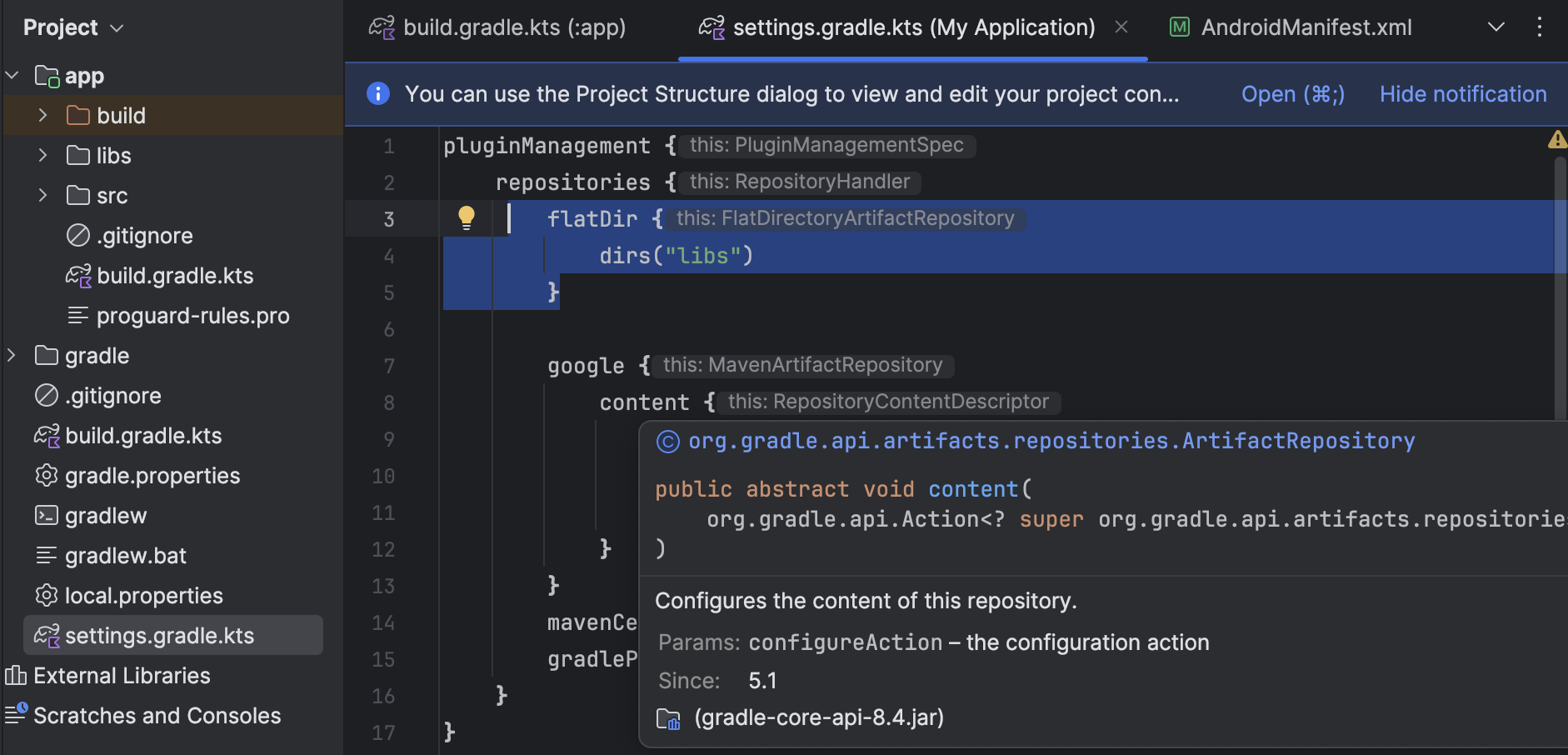Click the gradle folder icon
This screenshot has width=1568, height=755.
point(47,355)
